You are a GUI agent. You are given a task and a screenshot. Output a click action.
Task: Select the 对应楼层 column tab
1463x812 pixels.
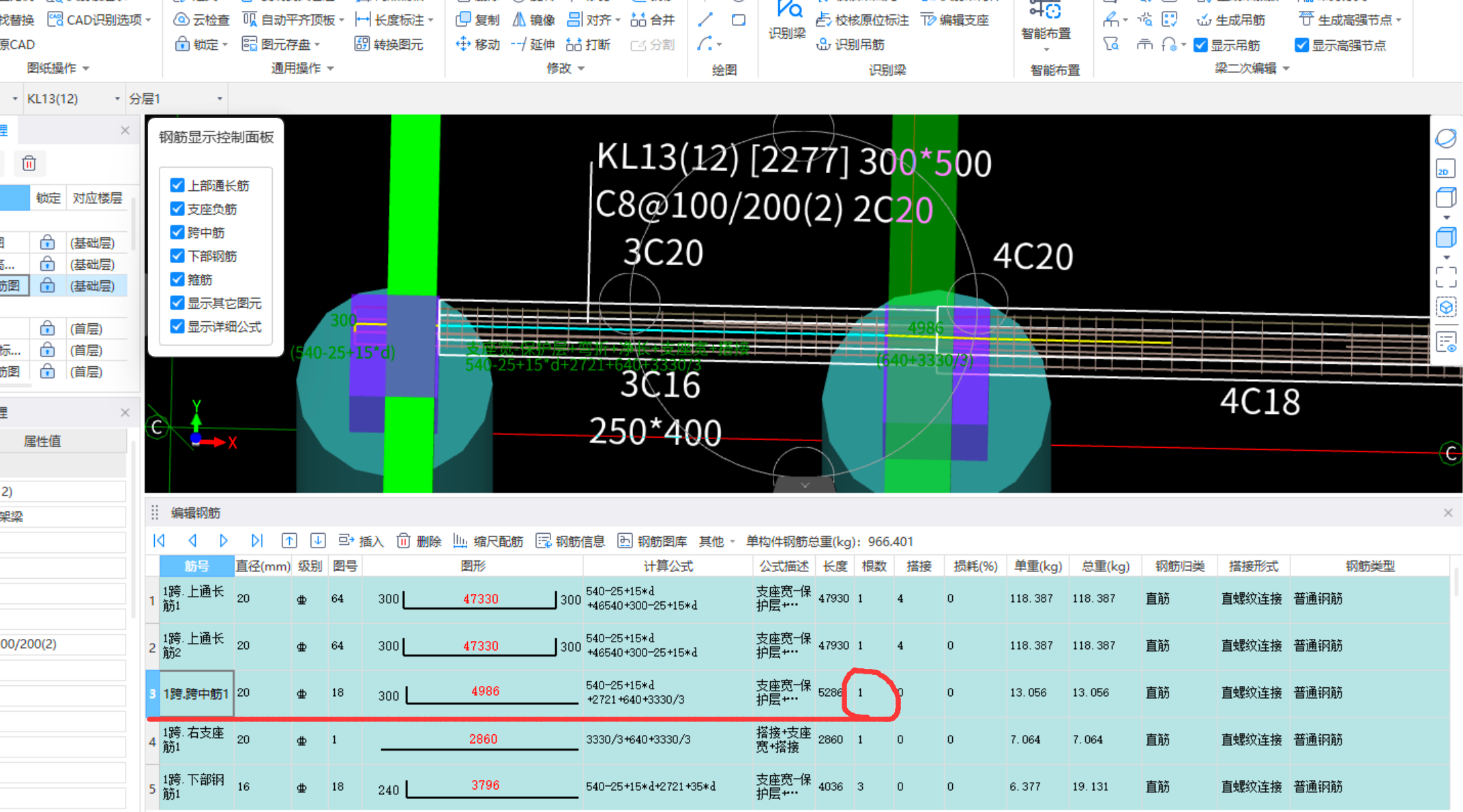coord(98,198)
